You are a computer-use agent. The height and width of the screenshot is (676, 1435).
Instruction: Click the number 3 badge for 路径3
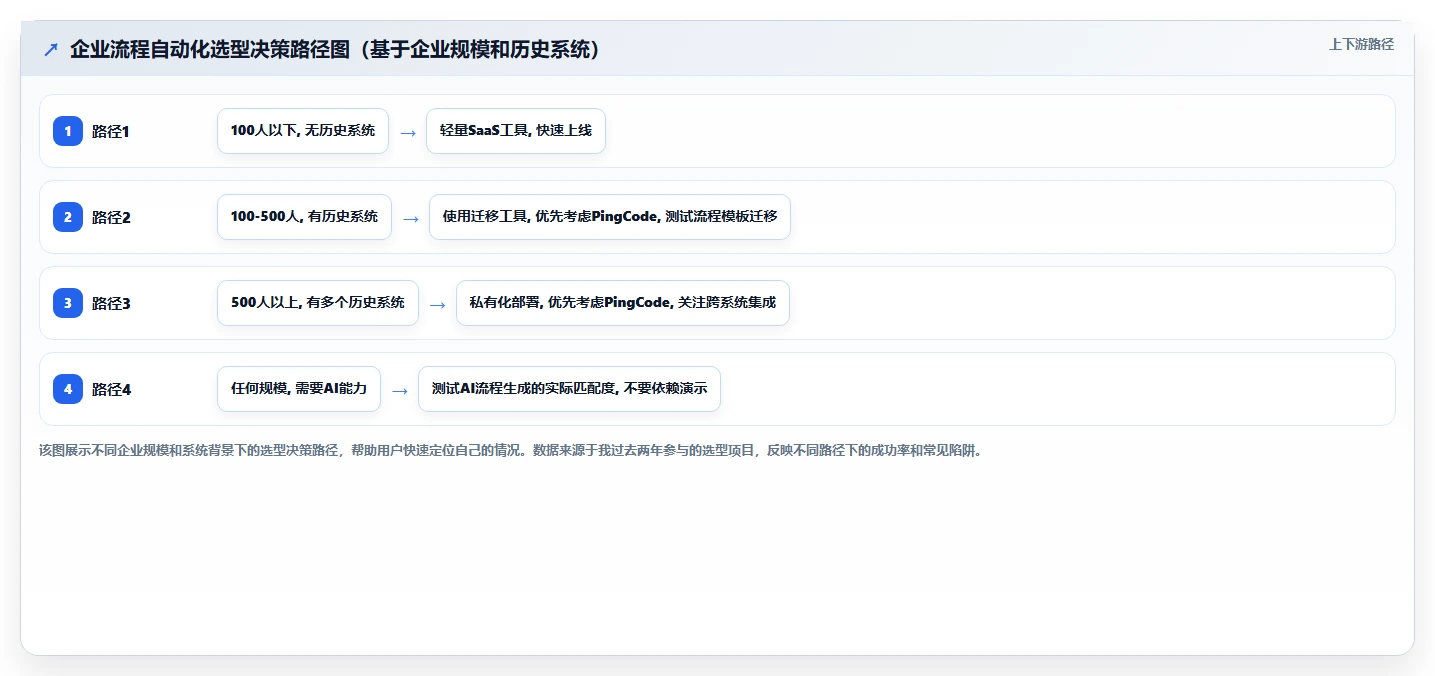point(68,303)
